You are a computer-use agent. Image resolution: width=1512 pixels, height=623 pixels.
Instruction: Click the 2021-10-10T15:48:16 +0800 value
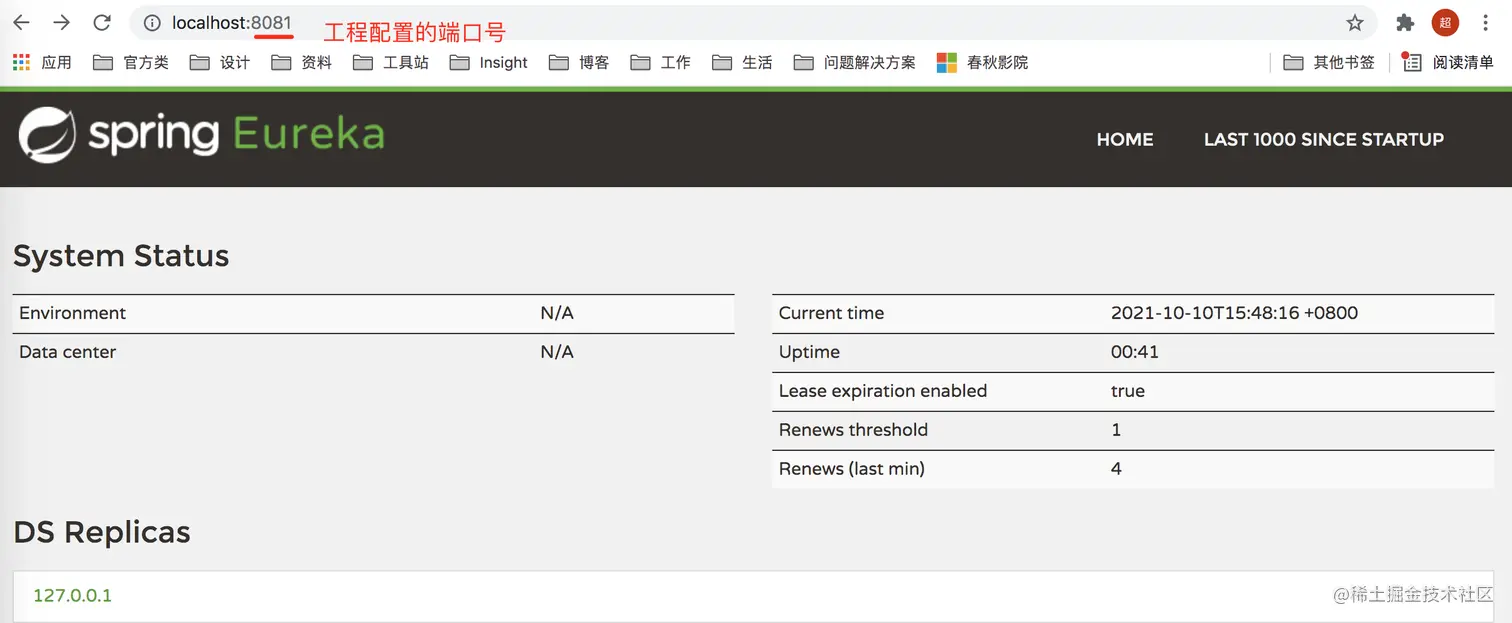point(1235,313)
